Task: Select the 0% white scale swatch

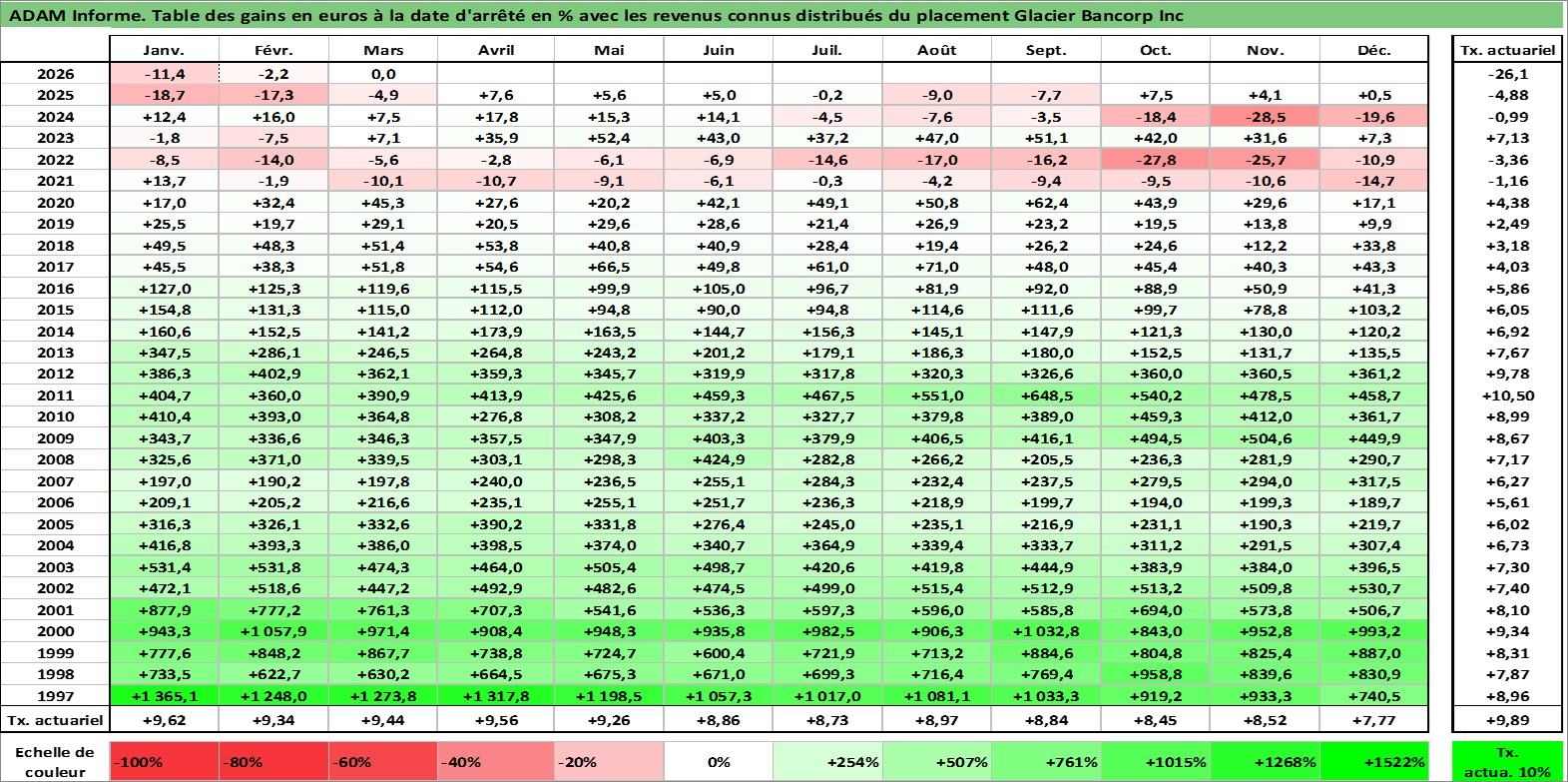Action: [x=719, y=761]
